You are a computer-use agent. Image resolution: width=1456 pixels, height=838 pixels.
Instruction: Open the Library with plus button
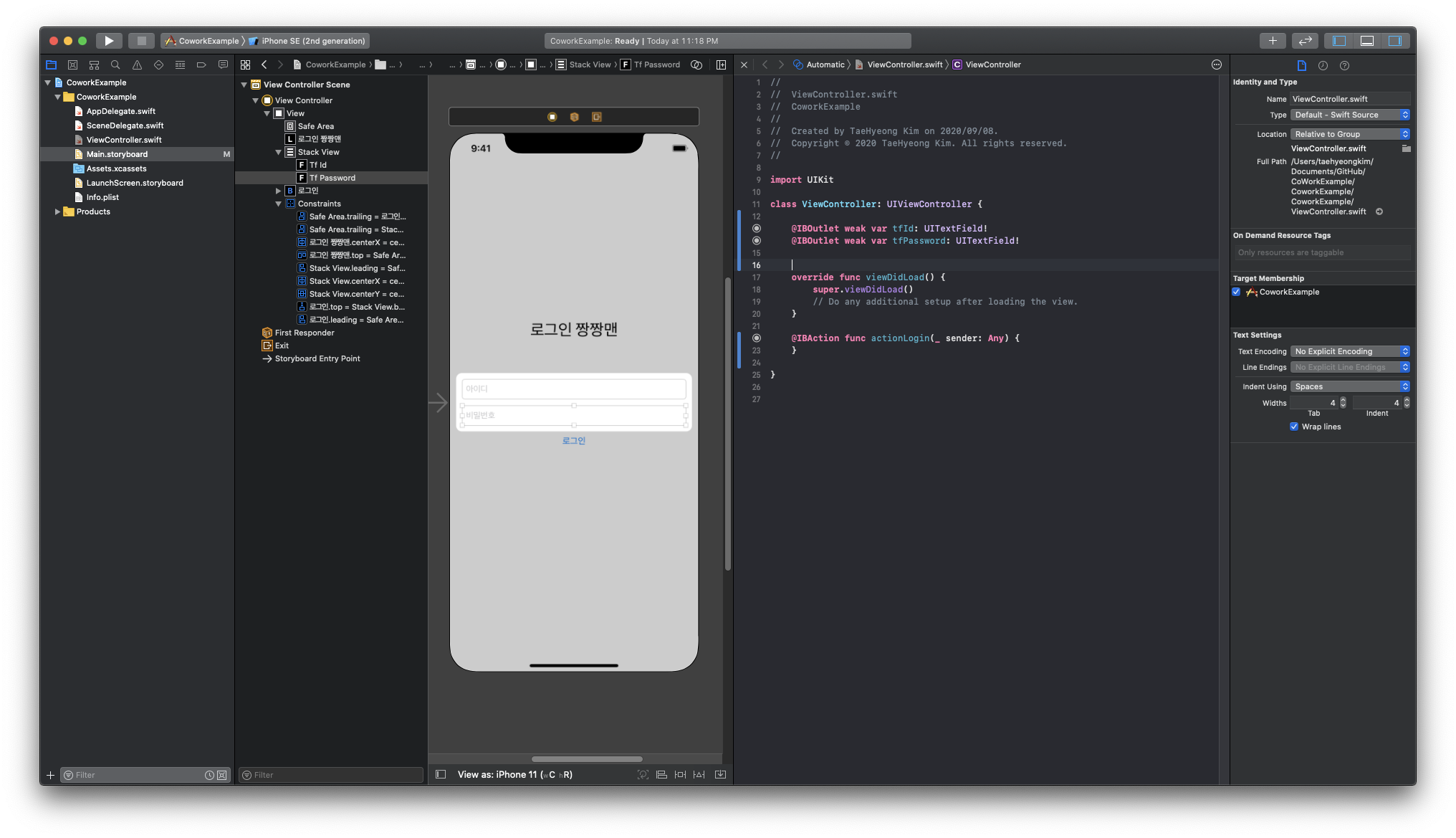(1273, 41)
